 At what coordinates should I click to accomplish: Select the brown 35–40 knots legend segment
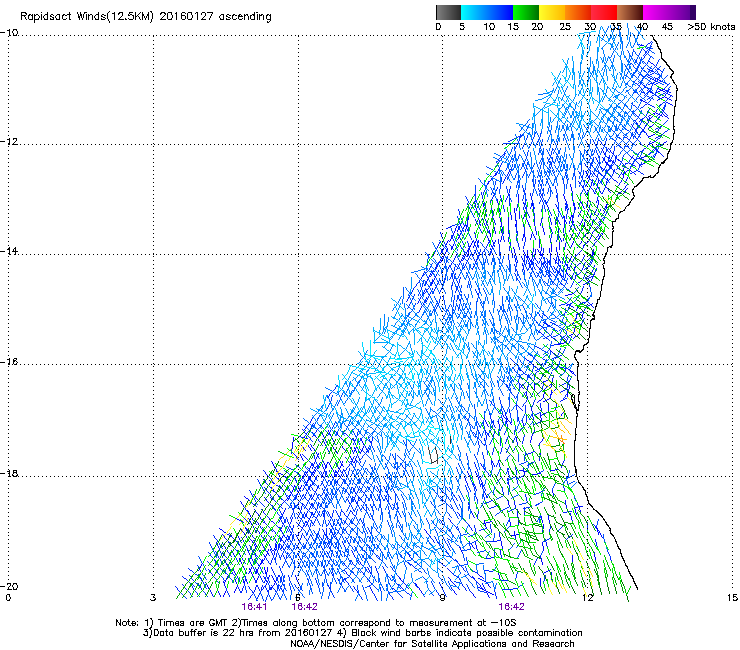(630, 12)
